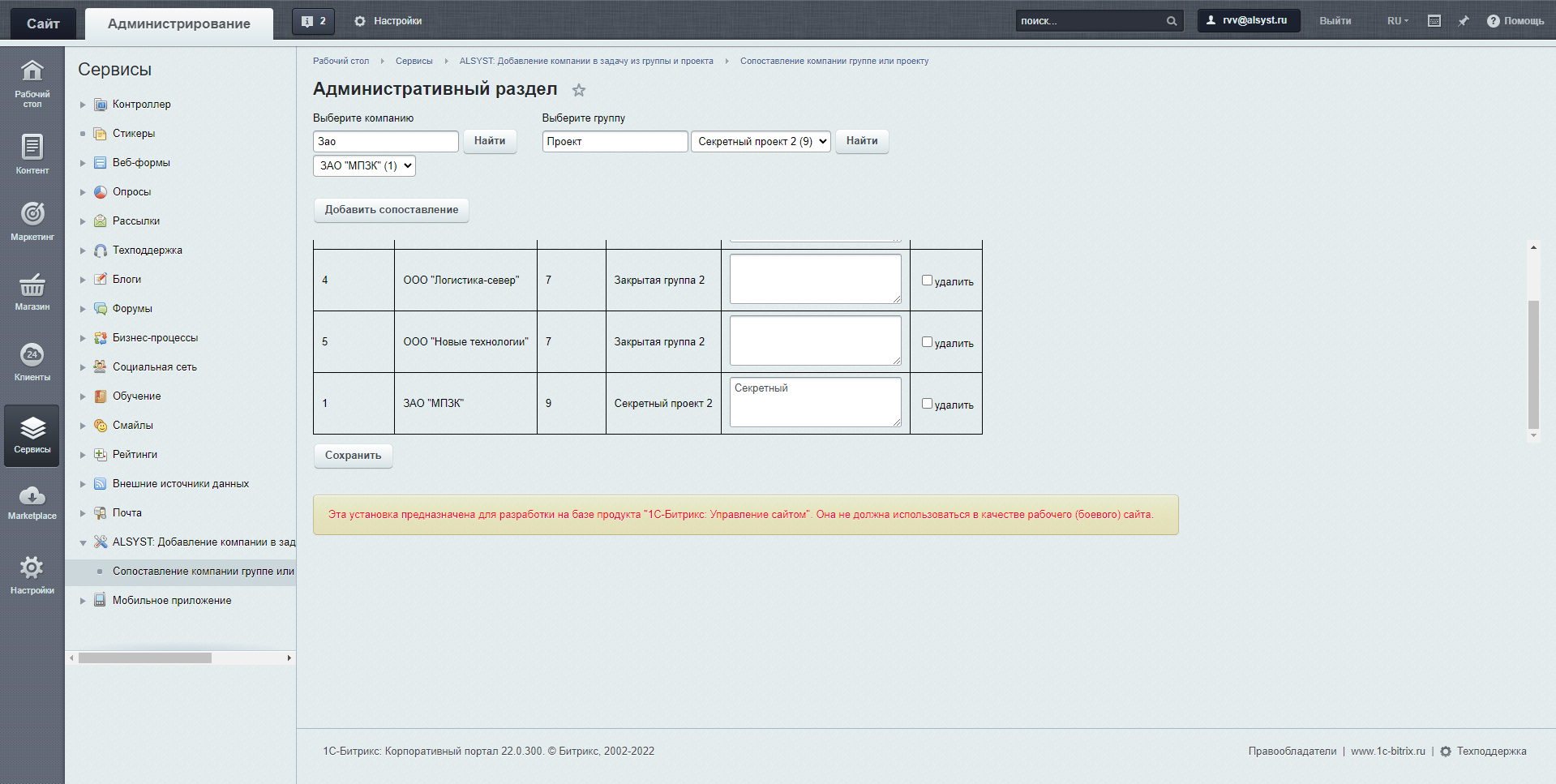Click the pin panel icon in header
Viewport: 1556px width, 784px height.
click(1464, 21)
